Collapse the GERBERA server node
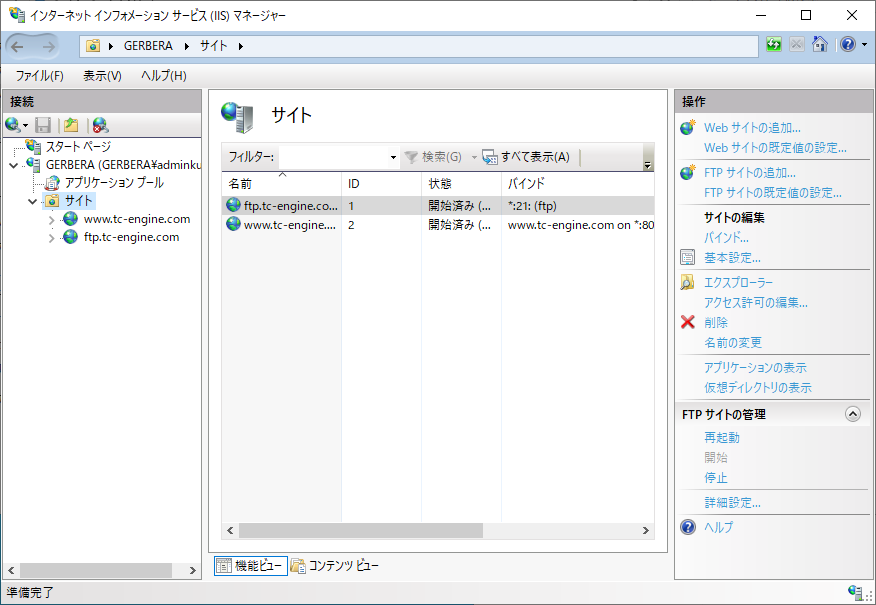Screen dimensions: 876x605 tap(14, 165)
